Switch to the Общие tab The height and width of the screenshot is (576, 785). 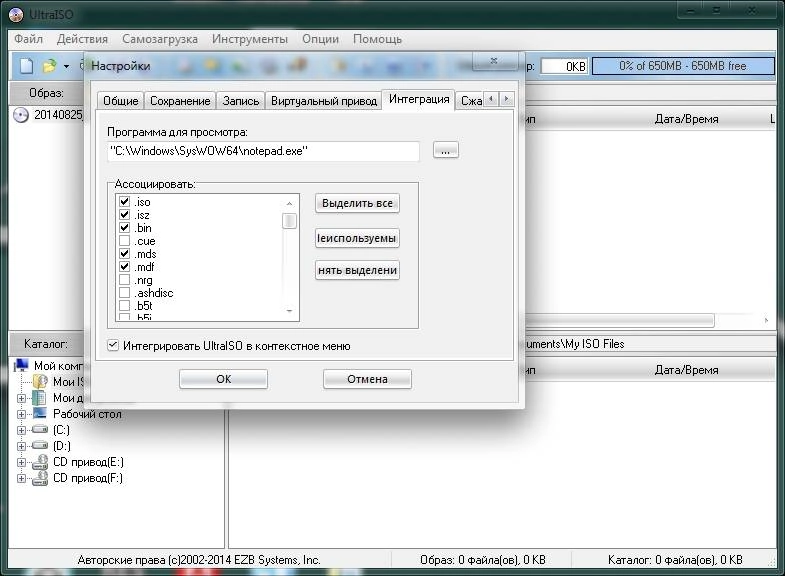click(x=120, y=101)
